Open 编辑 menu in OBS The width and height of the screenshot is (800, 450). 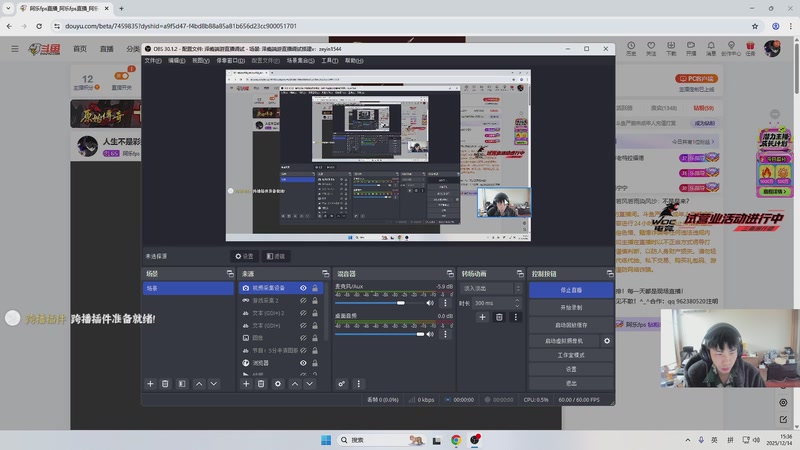[x=177, y=61]
